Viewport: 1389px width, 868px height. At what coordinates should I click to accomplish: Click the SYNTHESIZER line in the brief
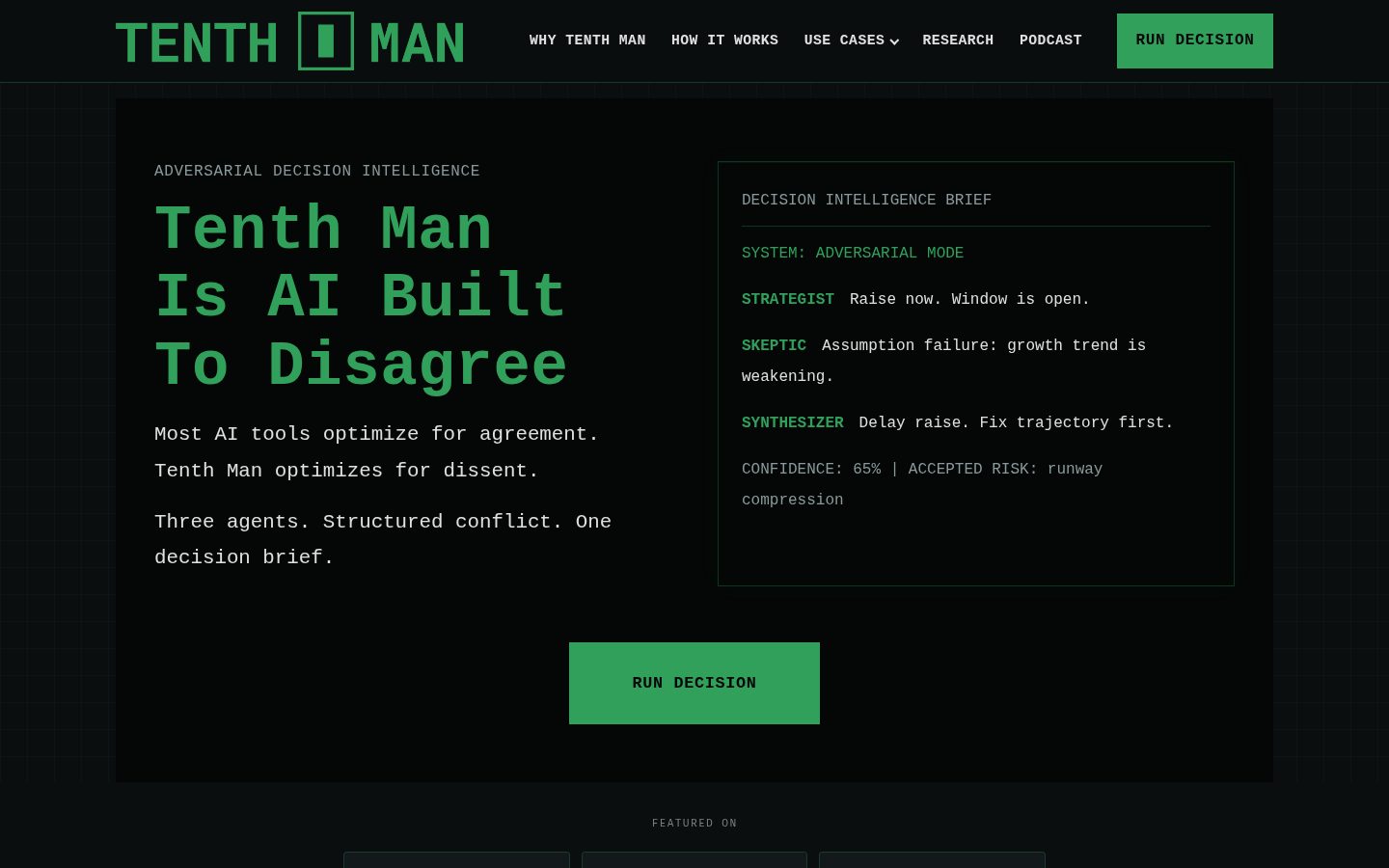(958, 422)
